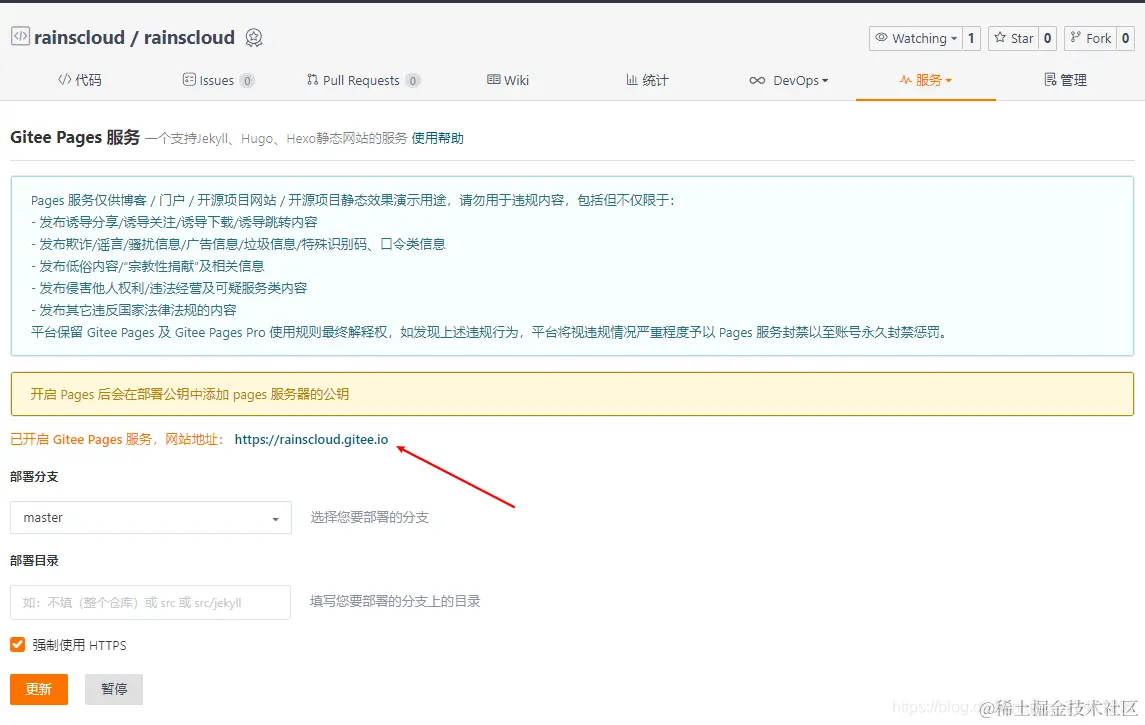The image size is (1145, 725).
Task: Click the star icon in Star button
Action: [1000, 37]
